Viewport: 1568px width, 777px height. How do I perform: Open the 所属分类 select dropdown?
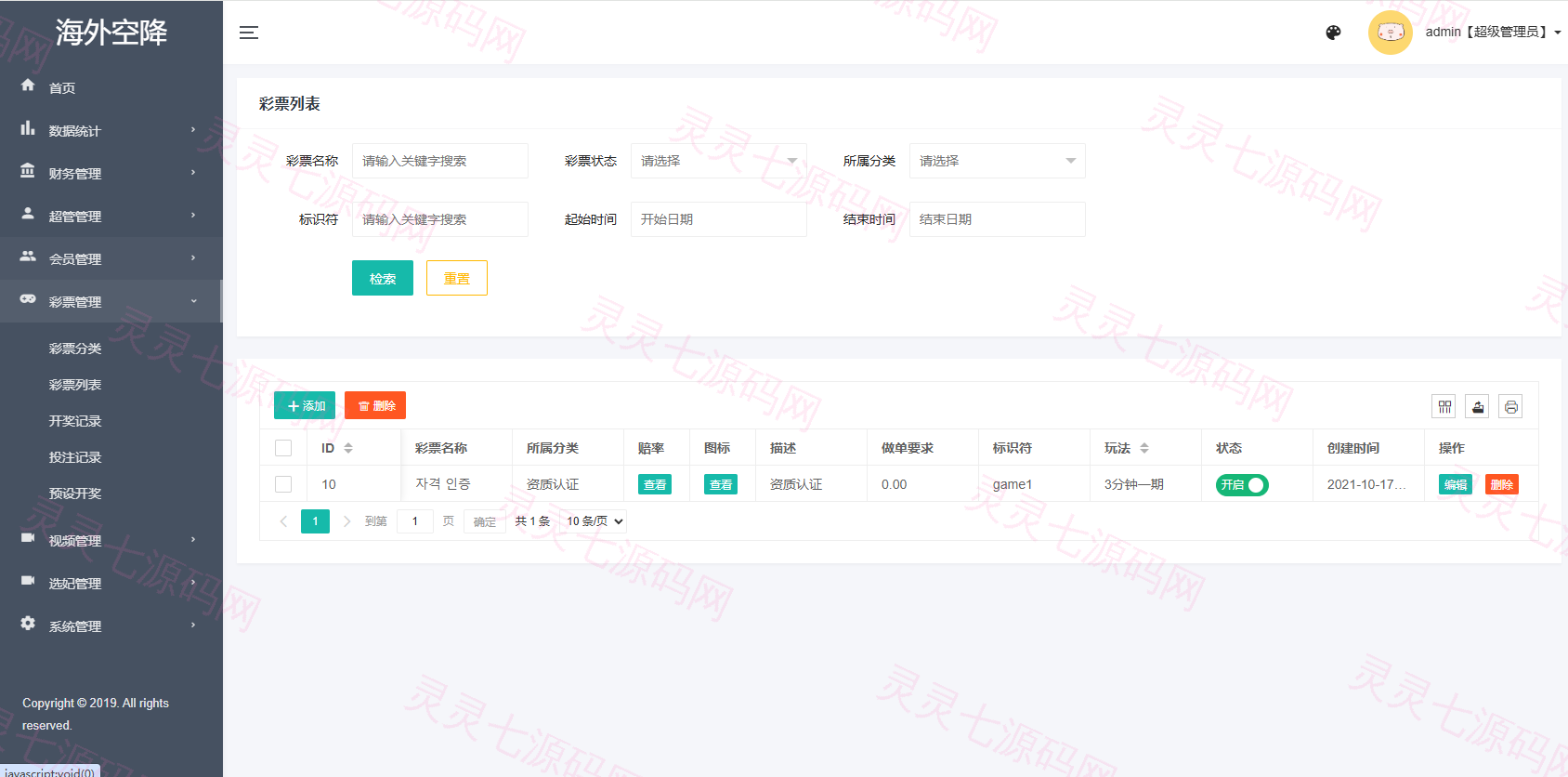click(998, 161)
